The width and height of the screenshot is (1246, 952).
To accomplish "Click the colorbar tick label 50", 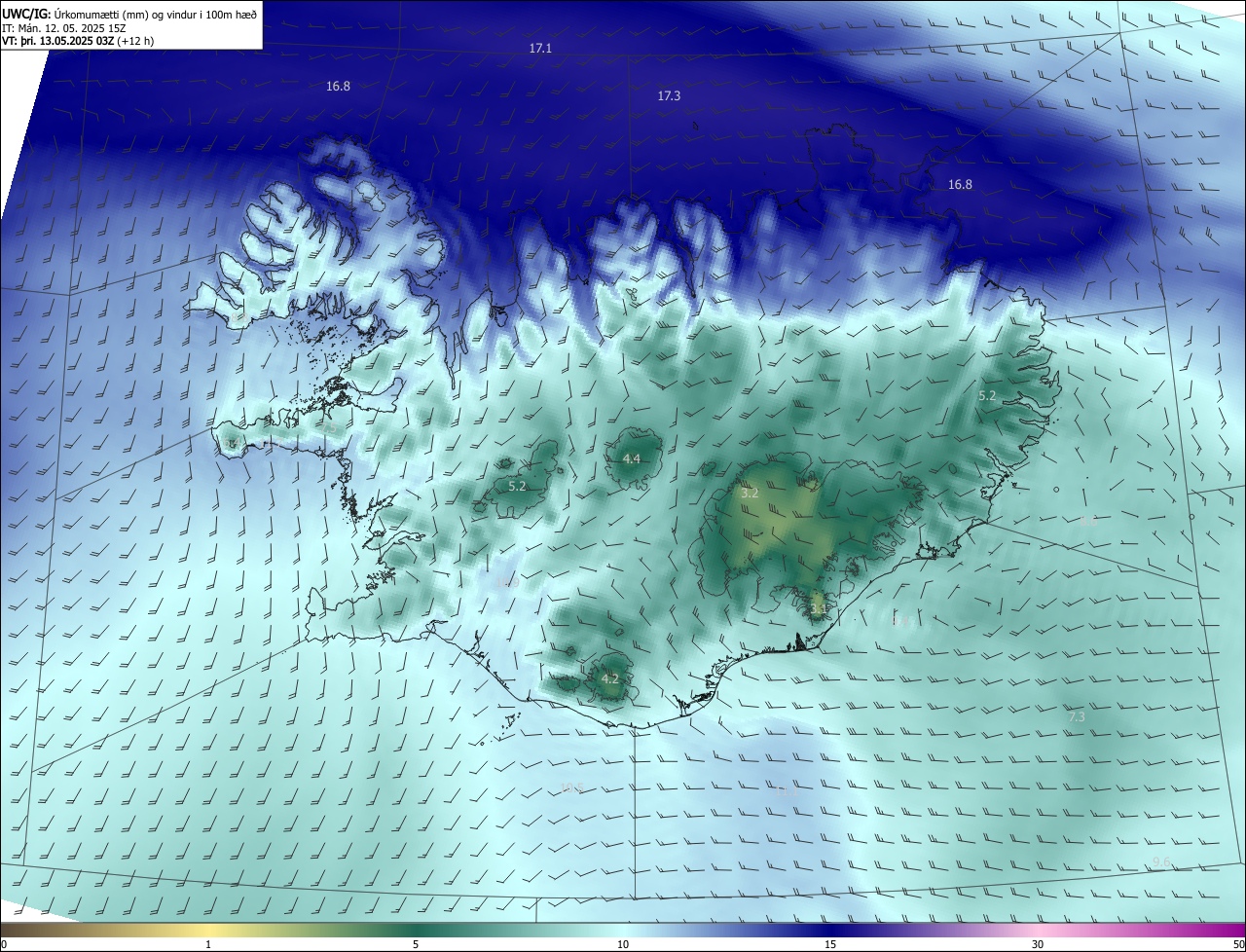I will tap(1237, 944).
